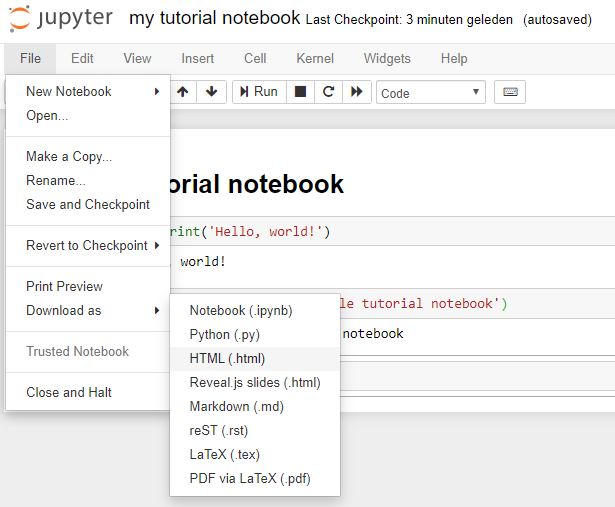Move selected cell up with arrow icon
Viewport: 615px width, 507px height.
pyautogui.click(x=182, y=92)
